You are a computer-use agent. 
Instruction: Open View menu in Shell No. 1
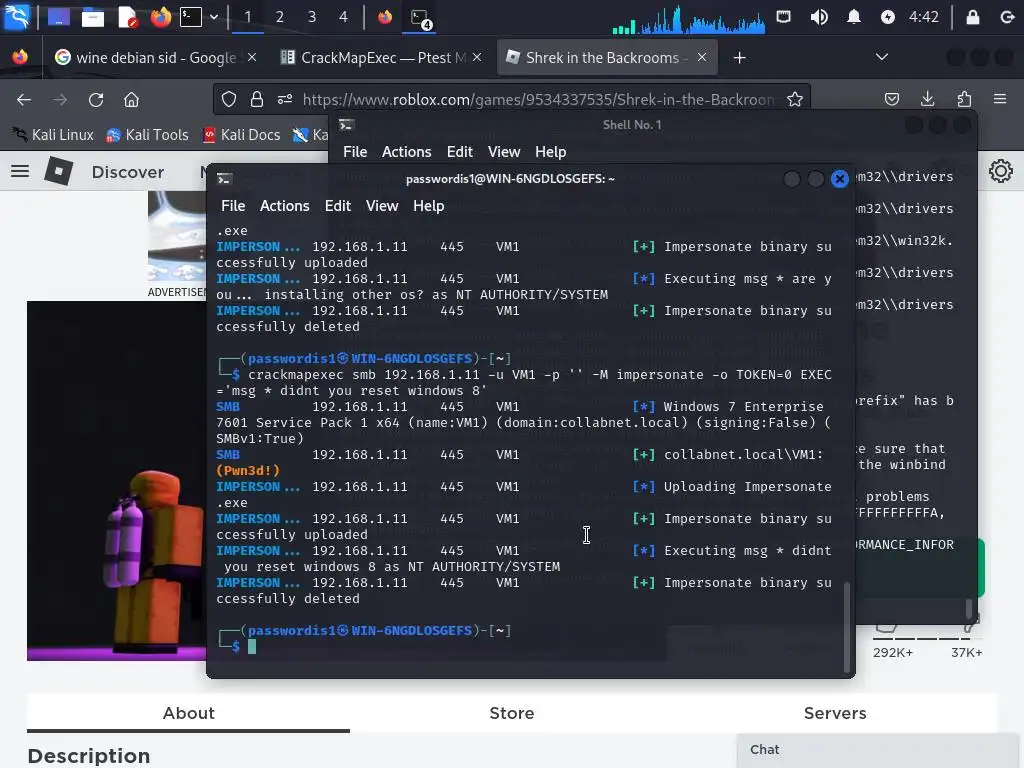(x=504, y=152)
